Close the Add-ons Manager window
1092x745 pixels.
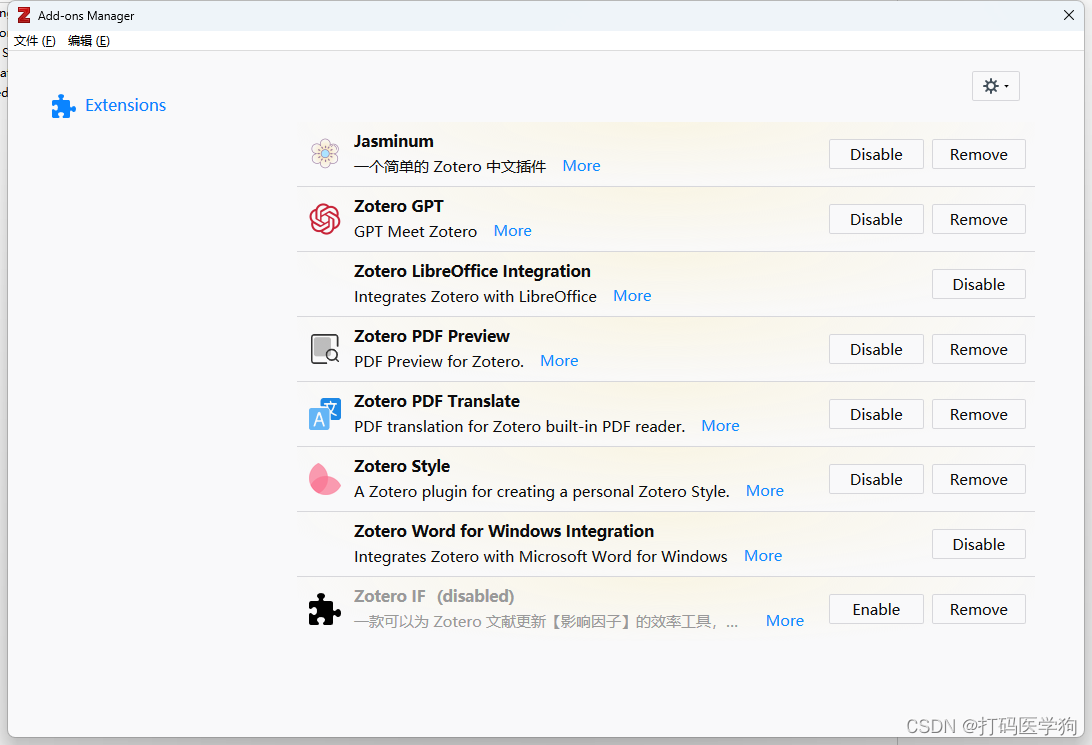(1068, 15)
